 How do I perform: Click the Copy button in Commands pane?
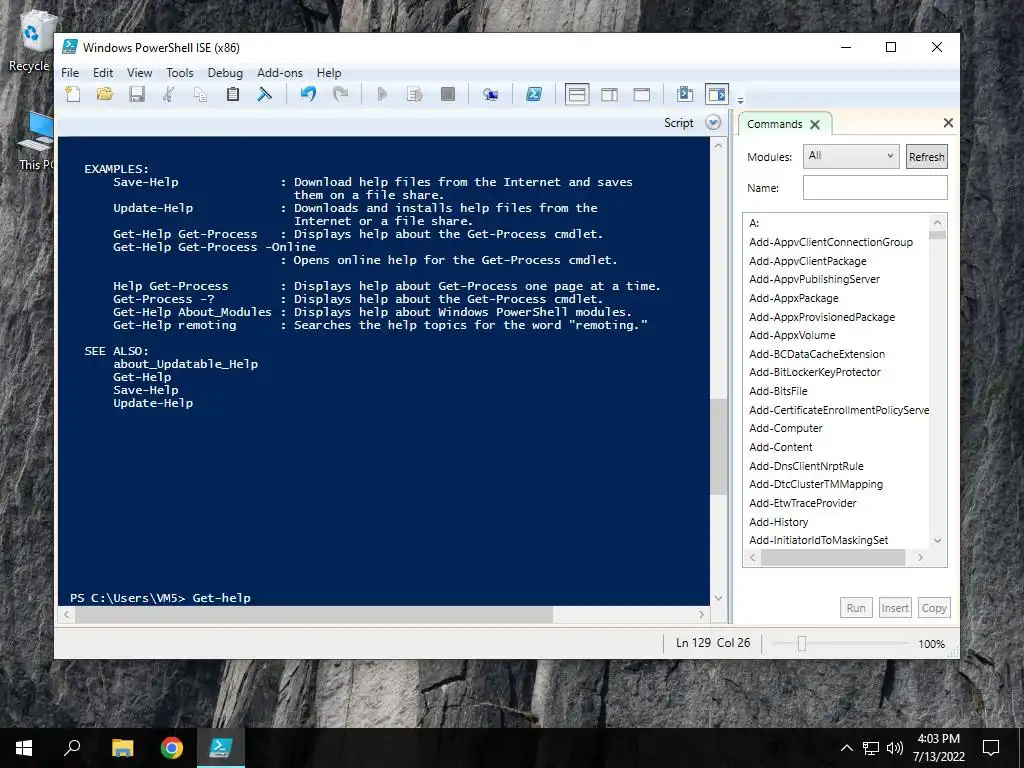point(934,608)
